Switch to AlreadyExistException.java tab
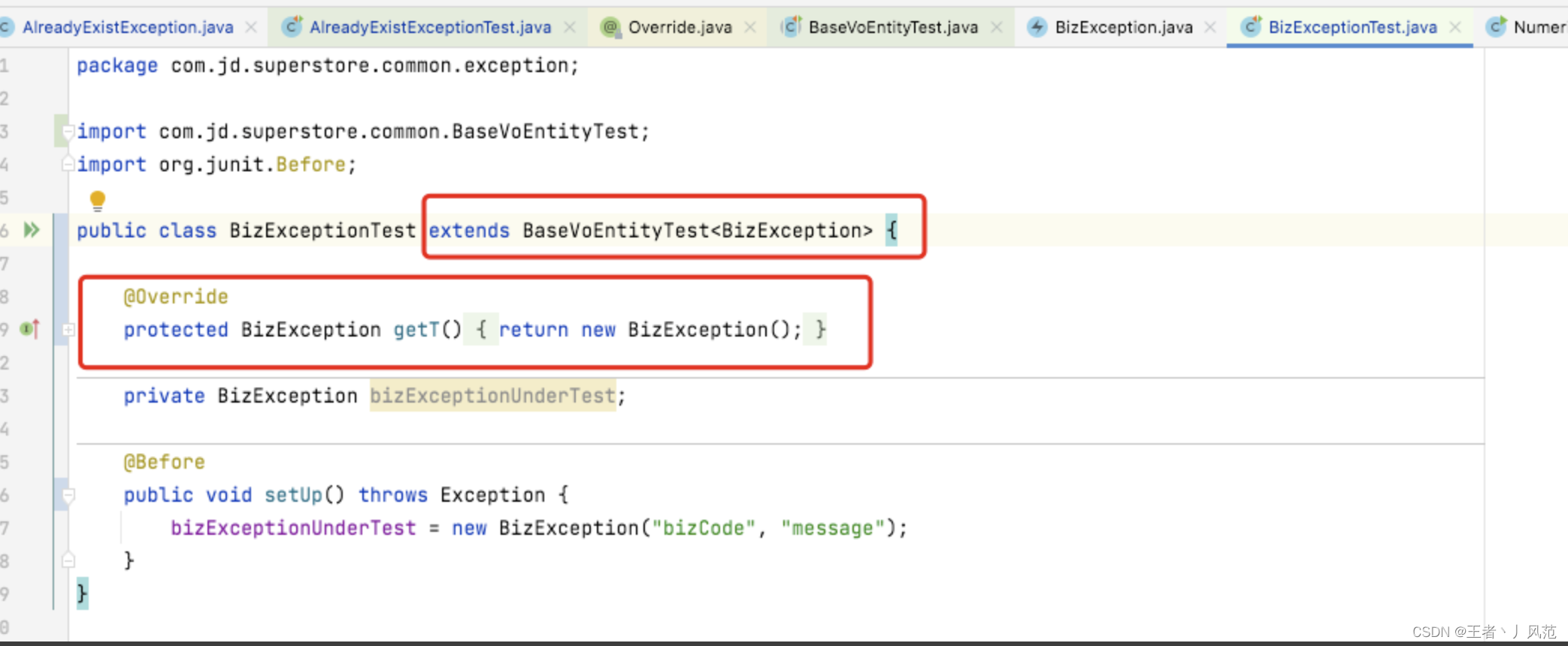This screenshot has width=1568, height=646. pos(128,28)
